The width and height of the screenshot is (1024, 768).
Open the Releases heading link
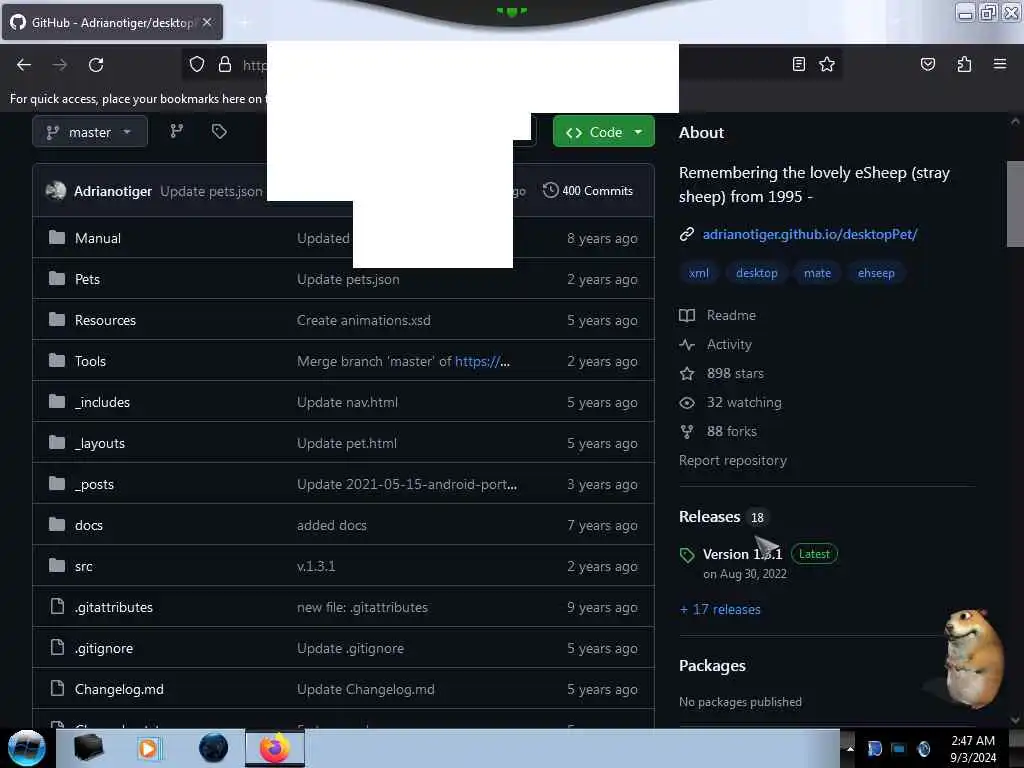709,517
